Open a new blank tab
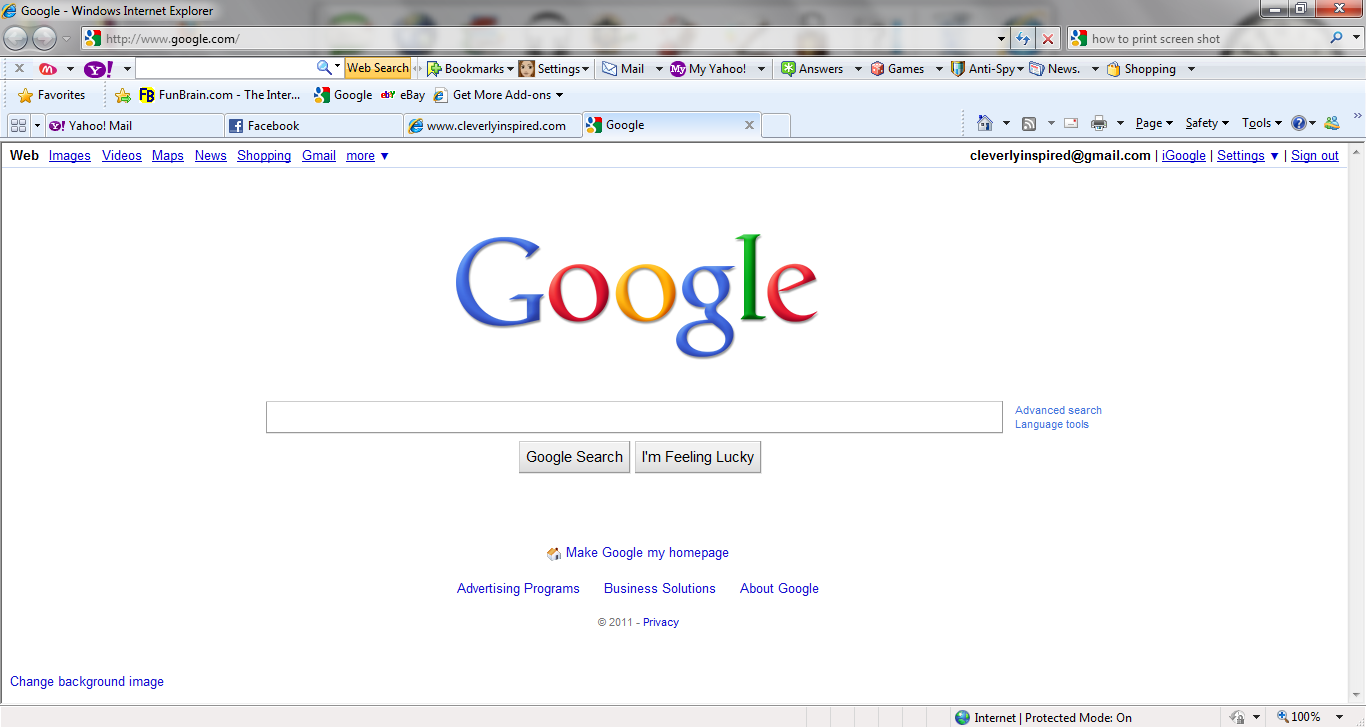This screenshot has height=728, width=1366. [776, 126]
